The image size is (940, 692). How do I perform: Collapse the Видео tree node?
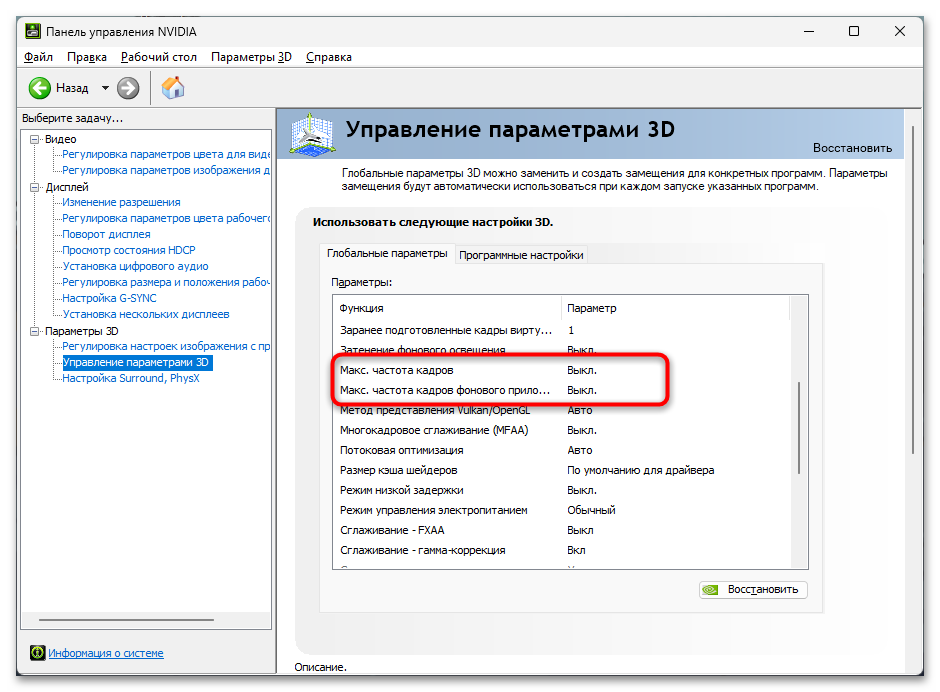point(35,139)
